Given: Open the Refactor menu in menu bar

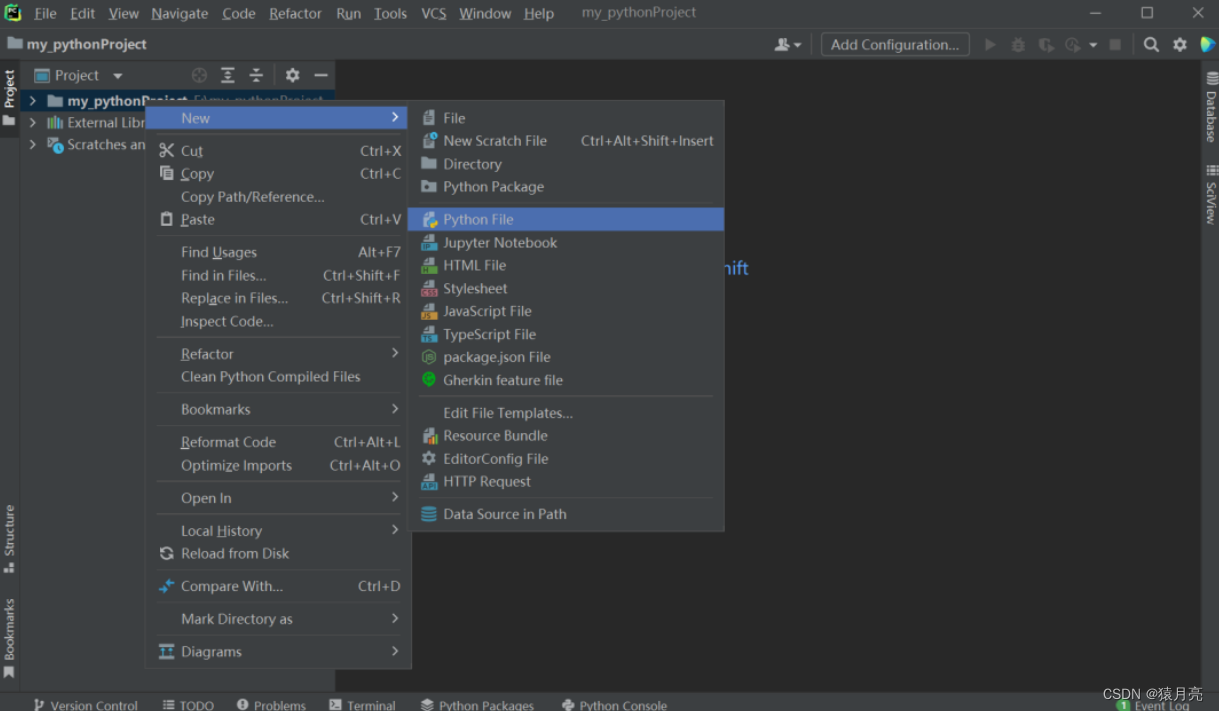Looking at the screenshot, I should (x=295, y=13).
